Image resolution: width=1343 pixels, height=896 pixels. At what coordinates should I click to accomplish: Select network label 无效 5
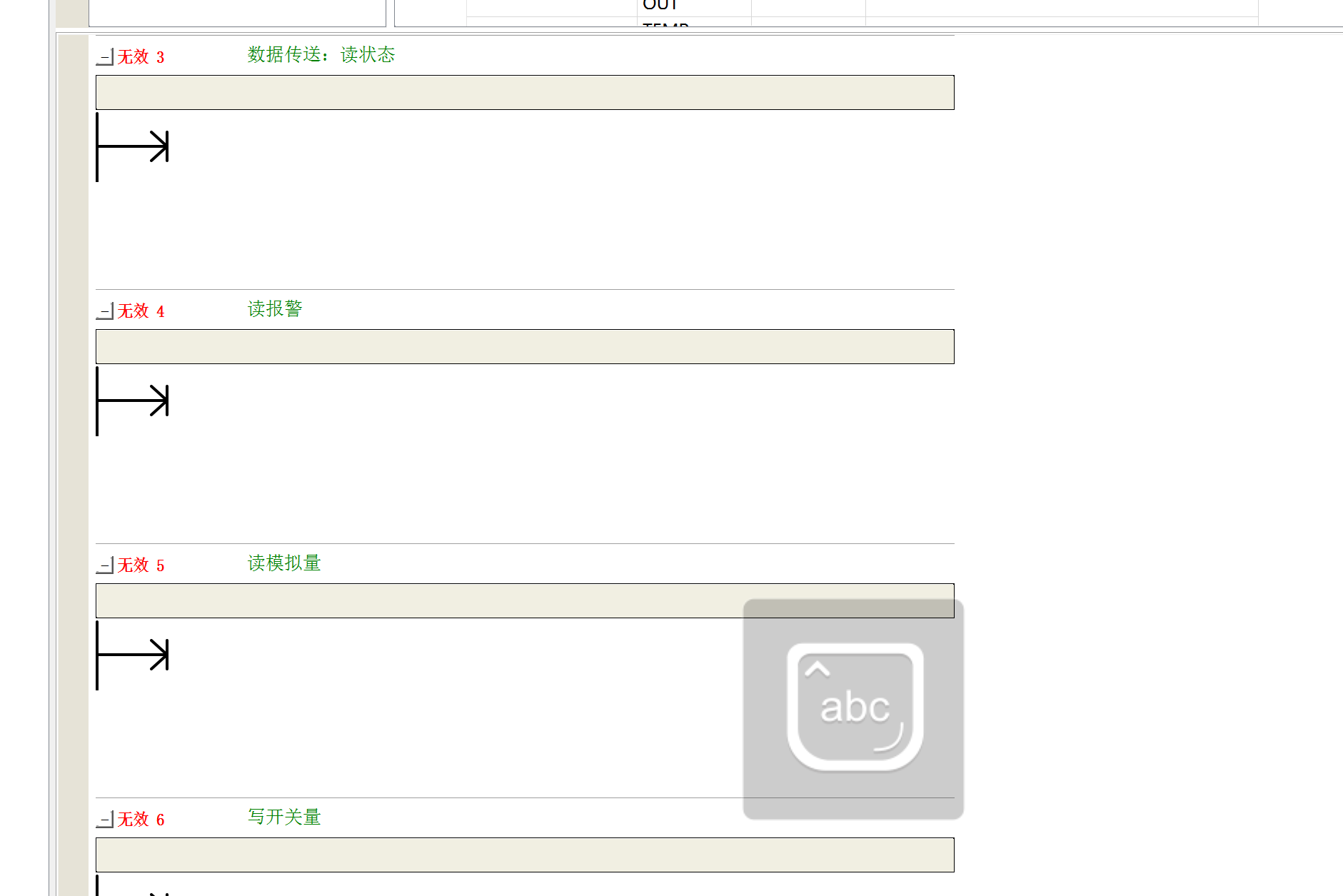click(141, 565)
